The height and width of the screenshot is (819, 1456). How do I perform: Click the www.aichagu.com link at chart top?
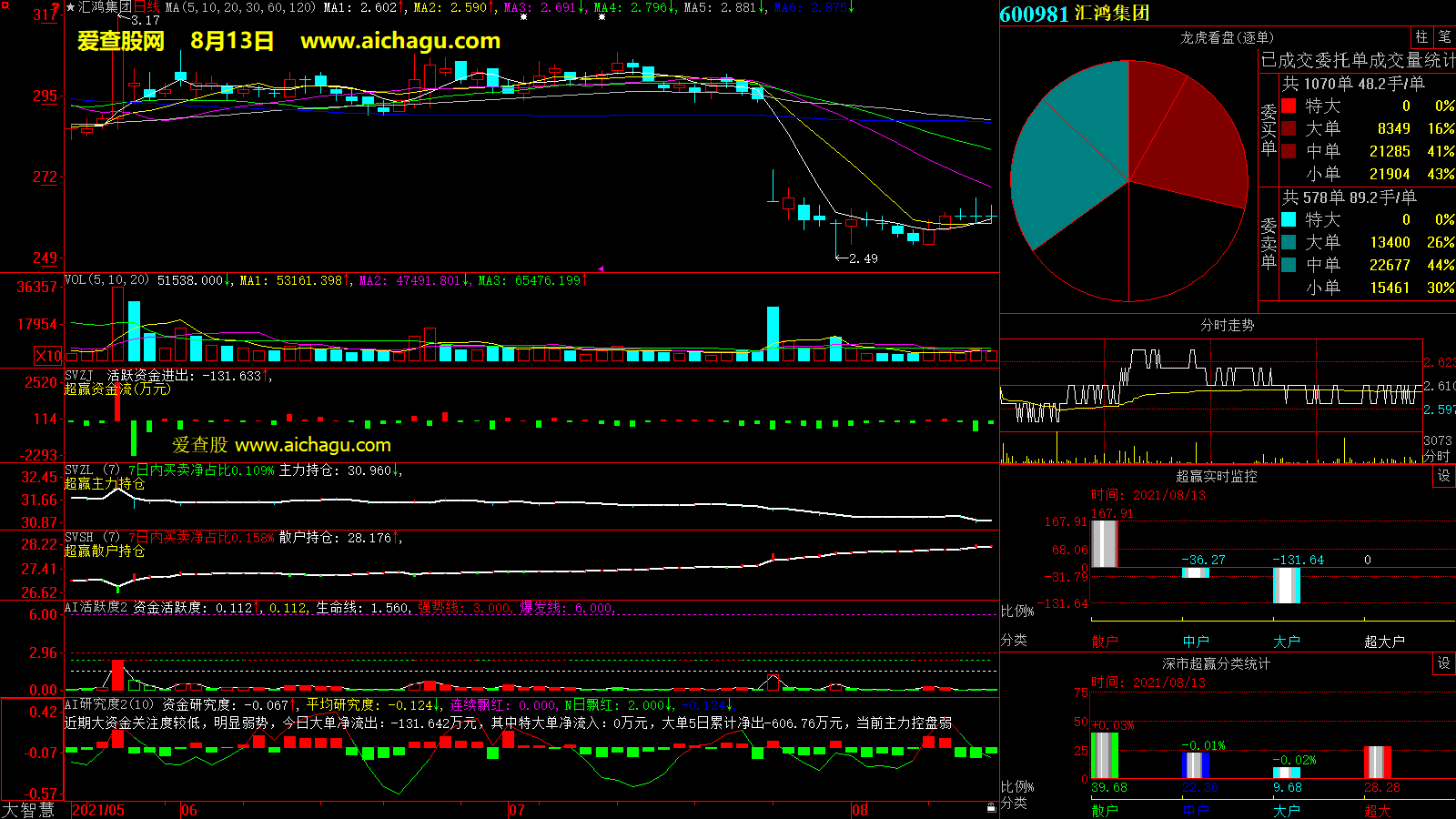coord(400,41)
